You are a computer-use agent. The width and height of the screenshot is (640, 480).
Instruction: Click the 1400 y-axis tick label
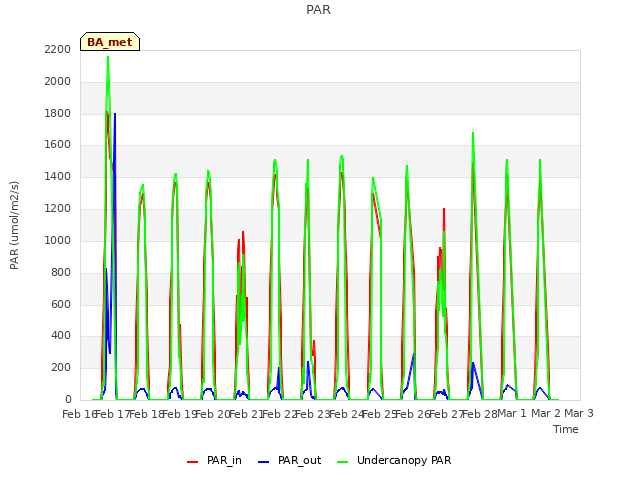pyautogui.click(x=58, y=176)
